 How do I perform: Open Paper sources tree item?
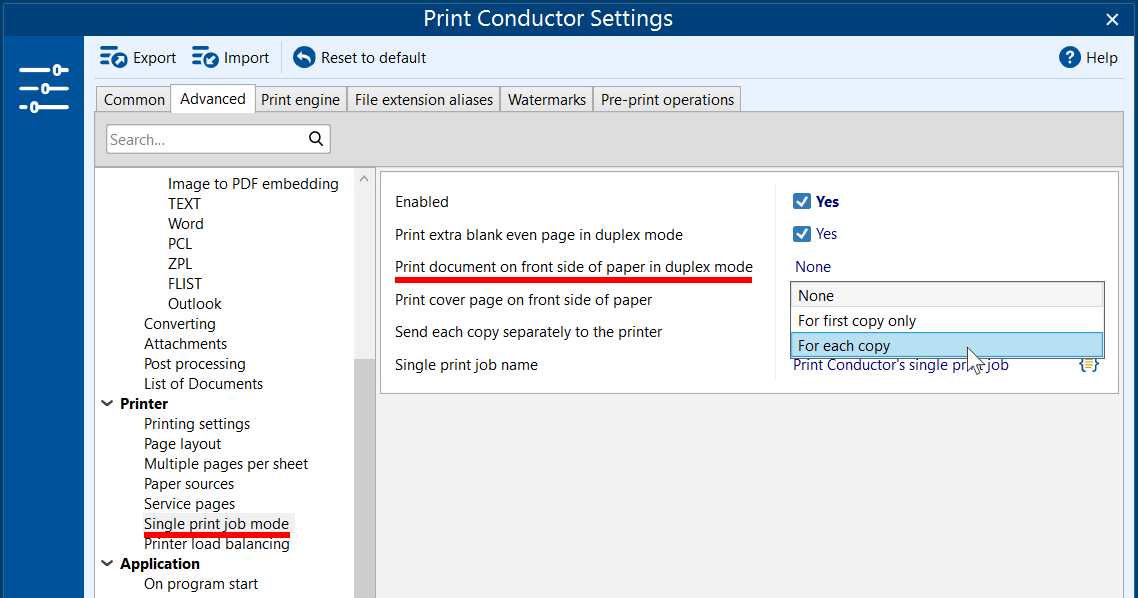tap(189, 483)
